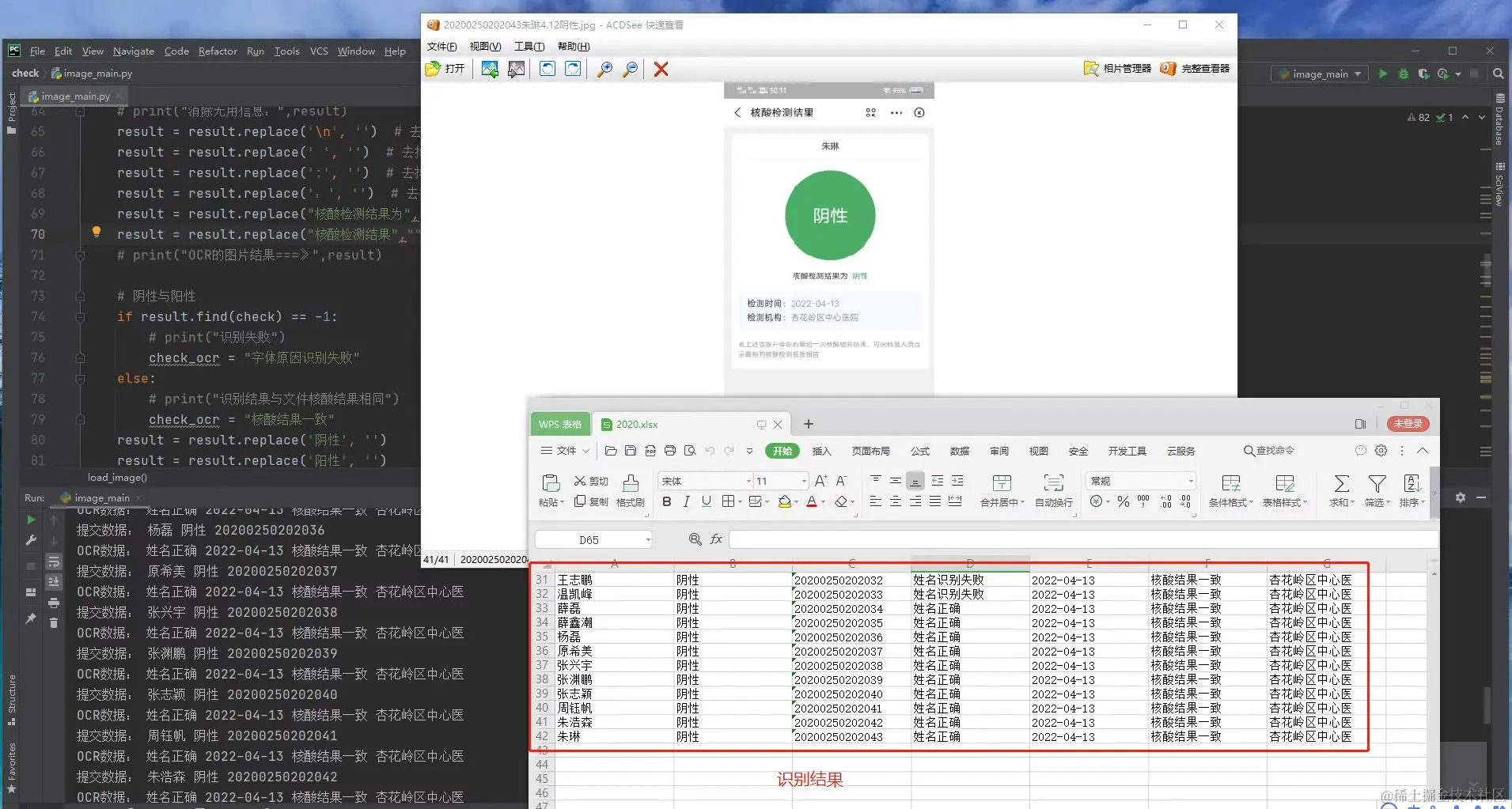Click the 未登录 login button in WPS

click(x=1408, y=424)
